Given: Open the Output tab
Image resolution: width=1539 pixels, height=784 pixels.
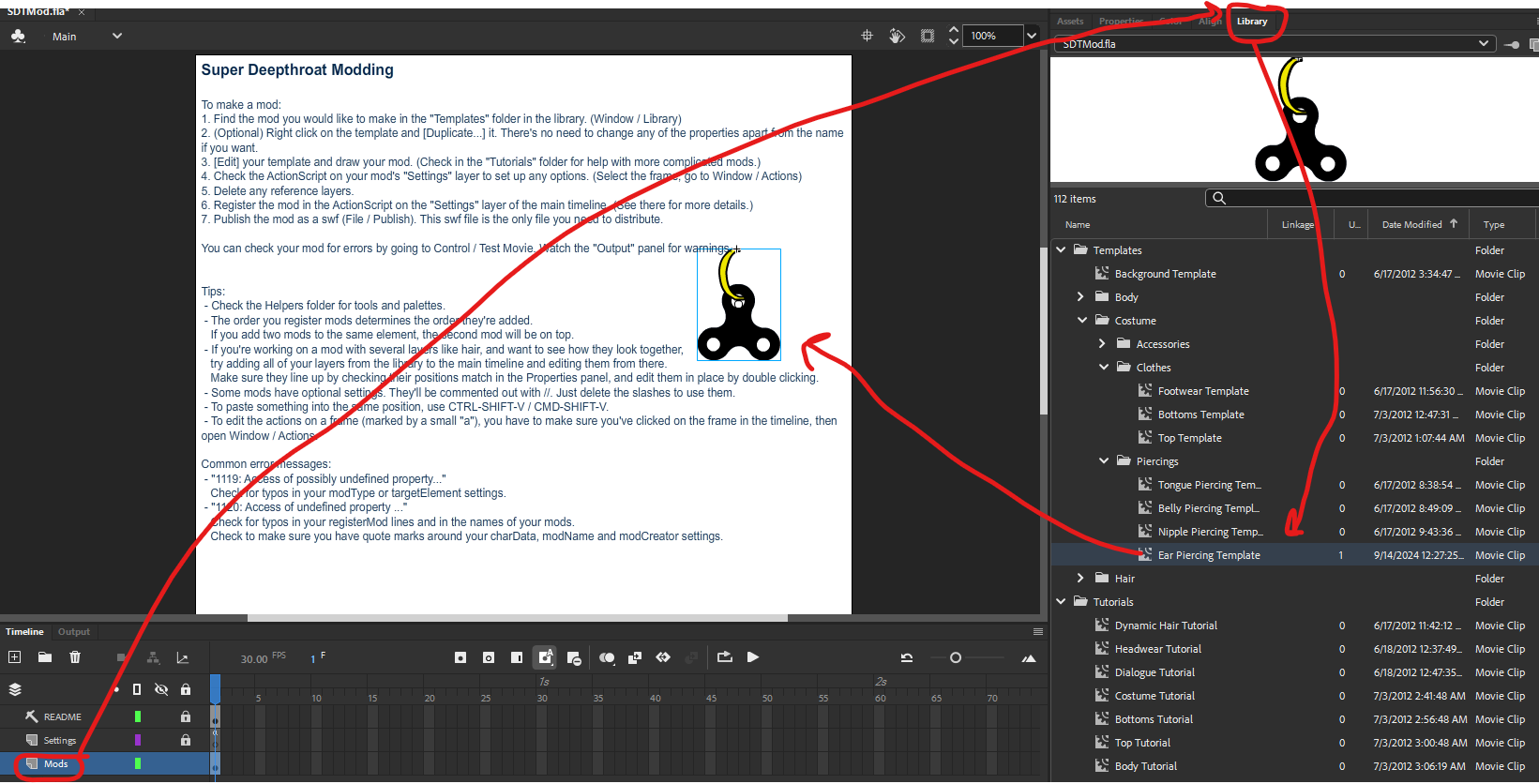Looking at the screenshot, I should [x=74, y=632].
